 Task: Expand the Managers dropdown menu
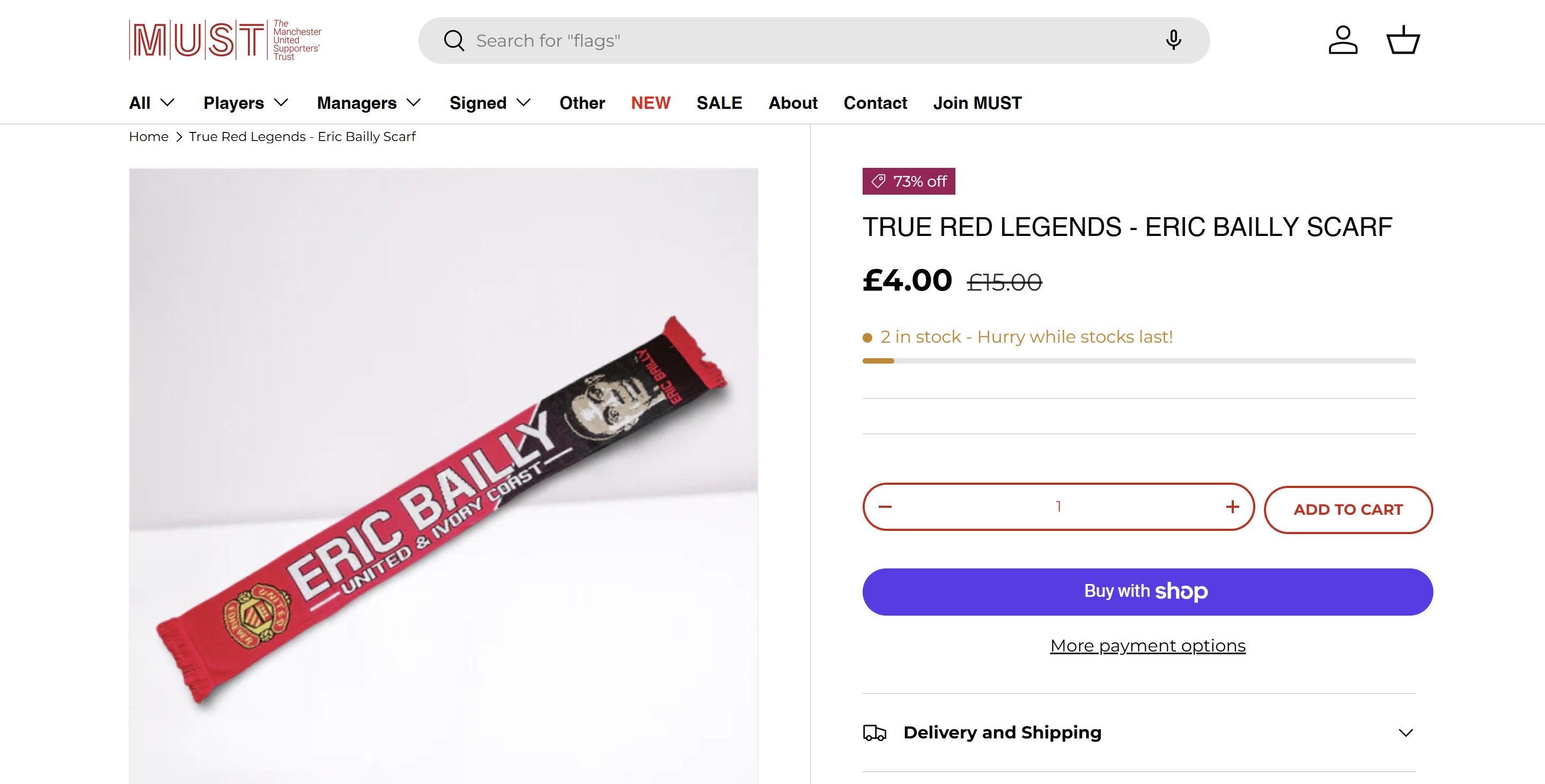(x=369, y=103)
